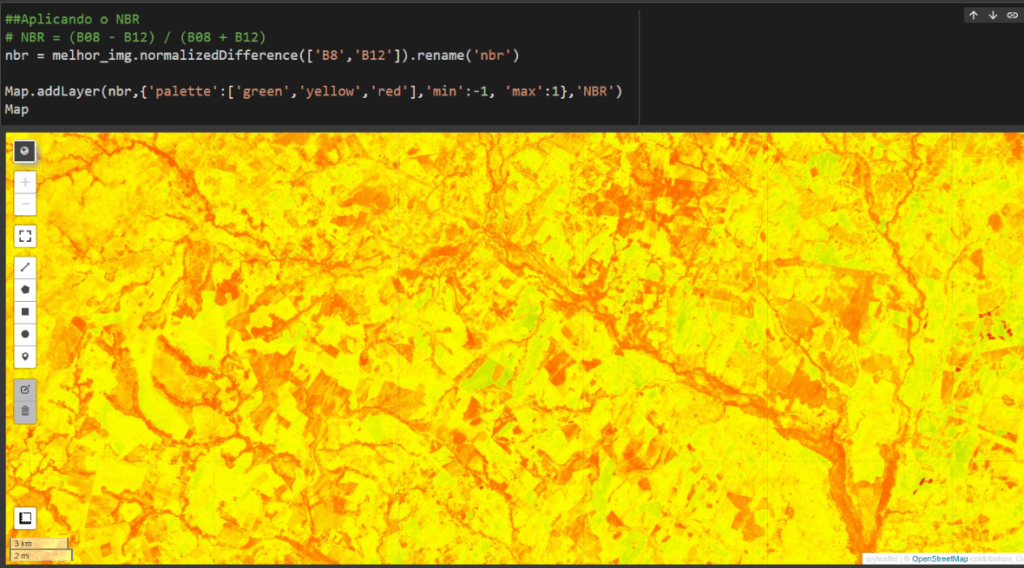1024x568 pixels.
Task: Select the draw rectangle tool
Action: 25,311
